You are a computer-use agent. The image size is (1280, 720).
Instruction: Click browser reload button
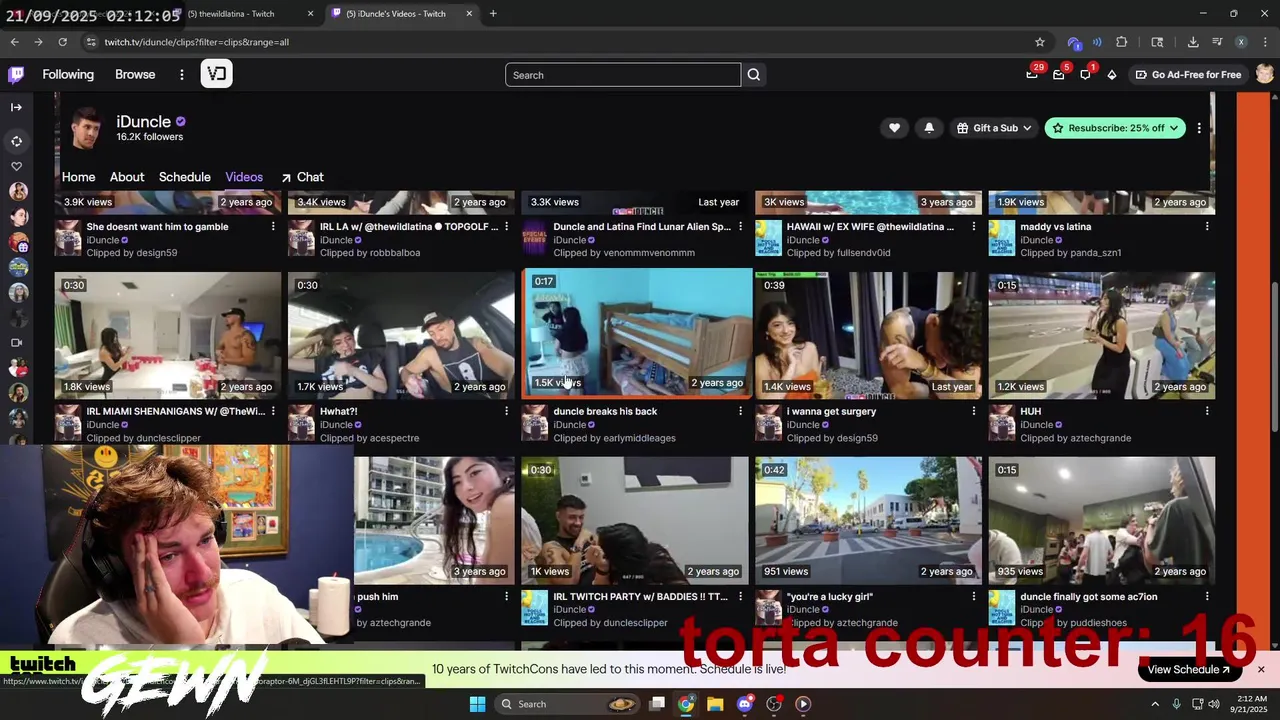62,42
